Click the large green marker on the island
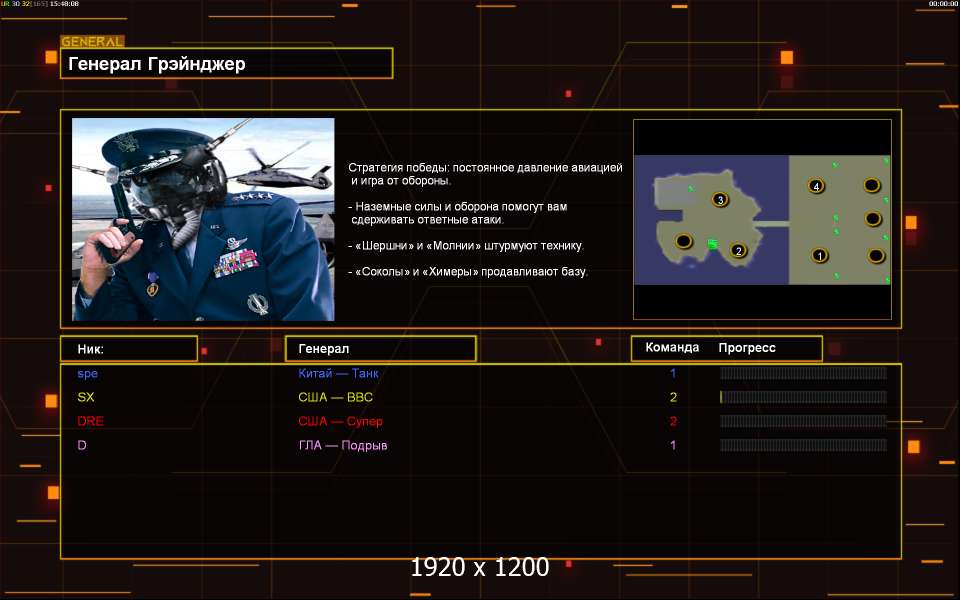This screenshot has width=960, height=600. tap(712, 243)
